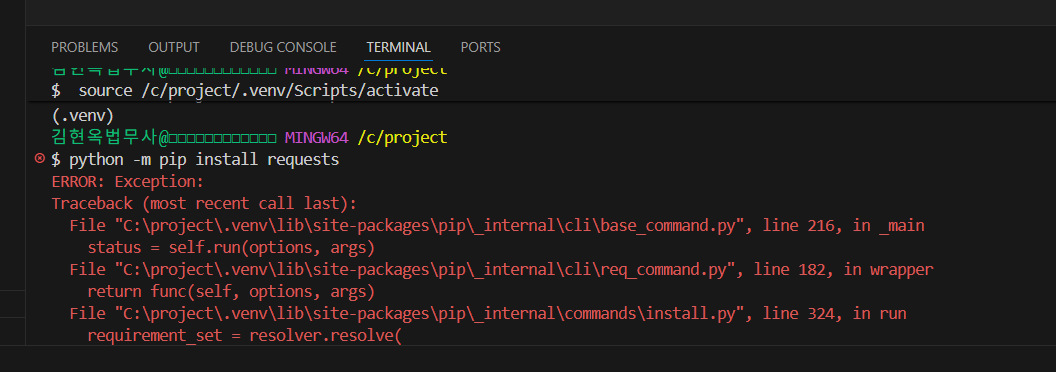Click the green Korean username in the prompt
The height and width of the screenshot is (372, 1056).
(x=104, y=138)
